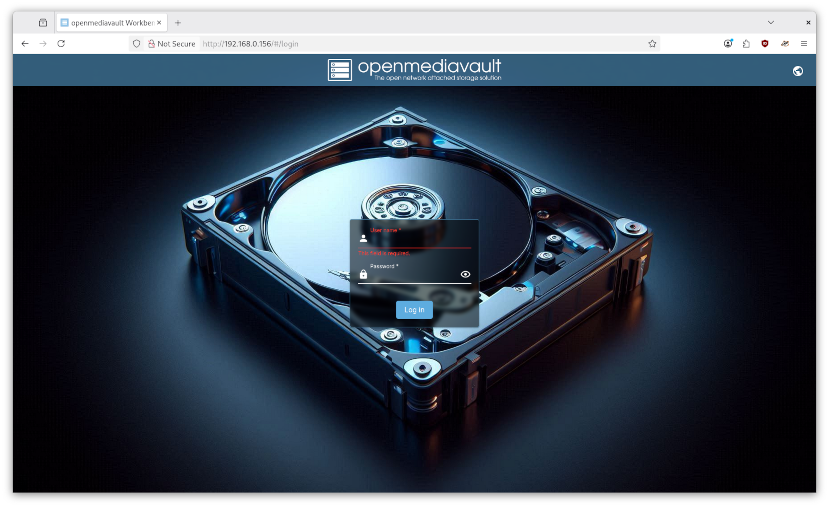The width and height of the screenshot is (829, 507).
Task: Open the browser extensions puzzle icon
Action: 746,44
